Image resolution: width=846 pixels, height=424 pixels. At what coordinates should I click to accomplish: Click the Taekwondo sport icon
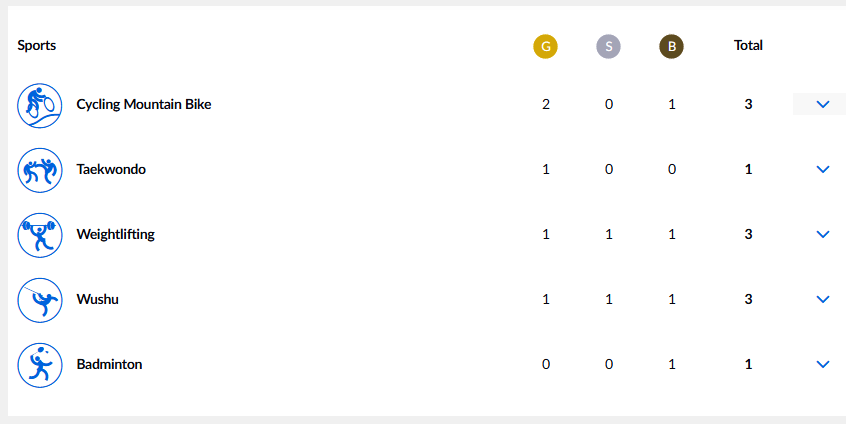point(40,170)
